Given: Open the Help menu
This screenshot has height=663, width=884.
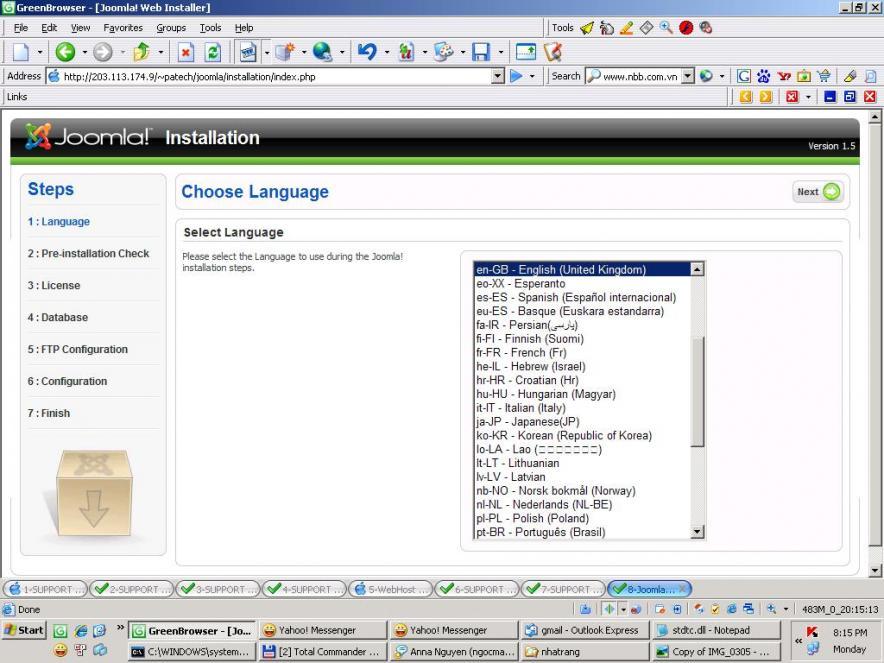Looking at the screenshot, I should click(x=244, y=28).
